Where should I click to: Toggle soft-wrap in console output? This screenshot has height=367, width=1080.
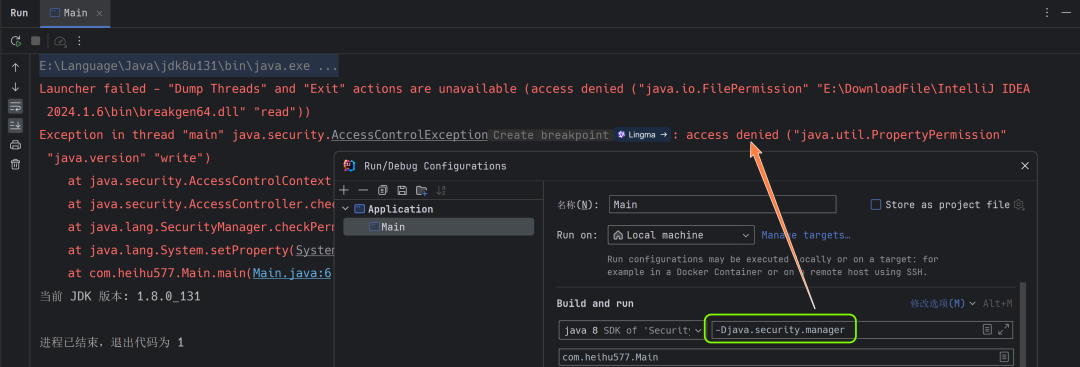tap(15, 106)
